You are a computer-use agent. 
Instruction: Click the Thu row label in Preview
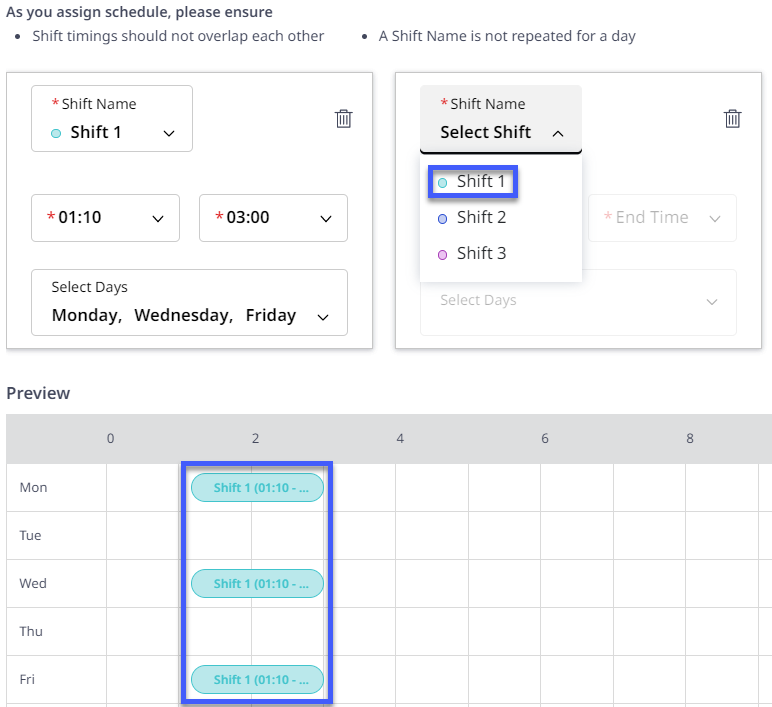[31, 632]
